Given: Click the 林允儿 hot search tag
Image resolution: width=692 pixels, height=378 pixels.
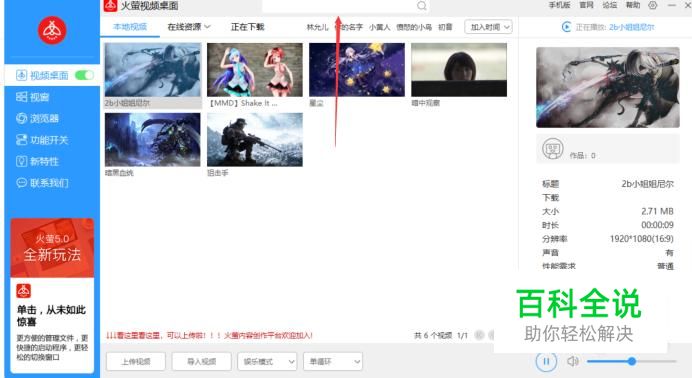Looking at the screenshot, I should point(317,27).
